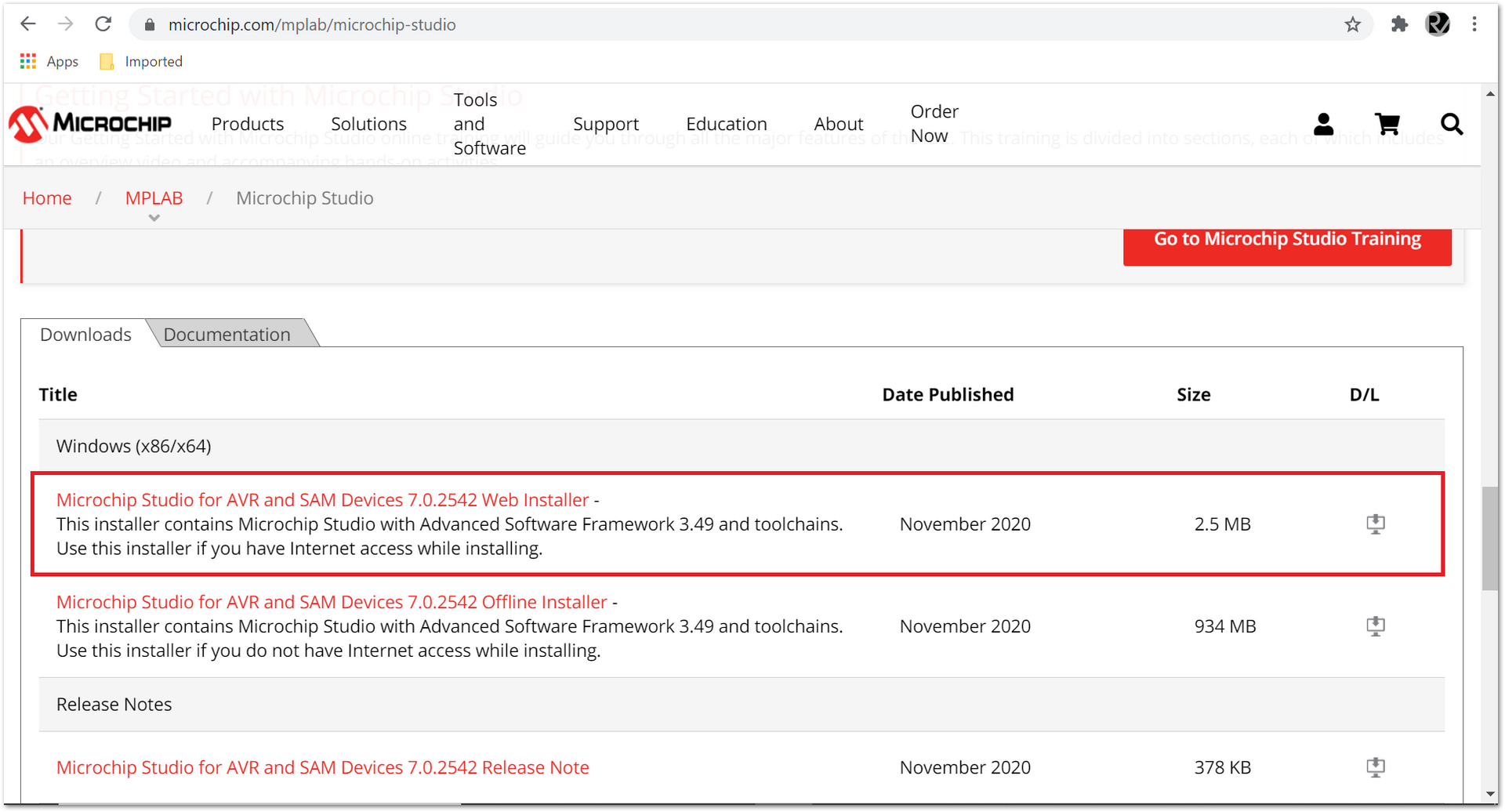This screenshot has width=1505, height=812.
Task: Click the Size column header
Action: click(x=1193, y=394)
